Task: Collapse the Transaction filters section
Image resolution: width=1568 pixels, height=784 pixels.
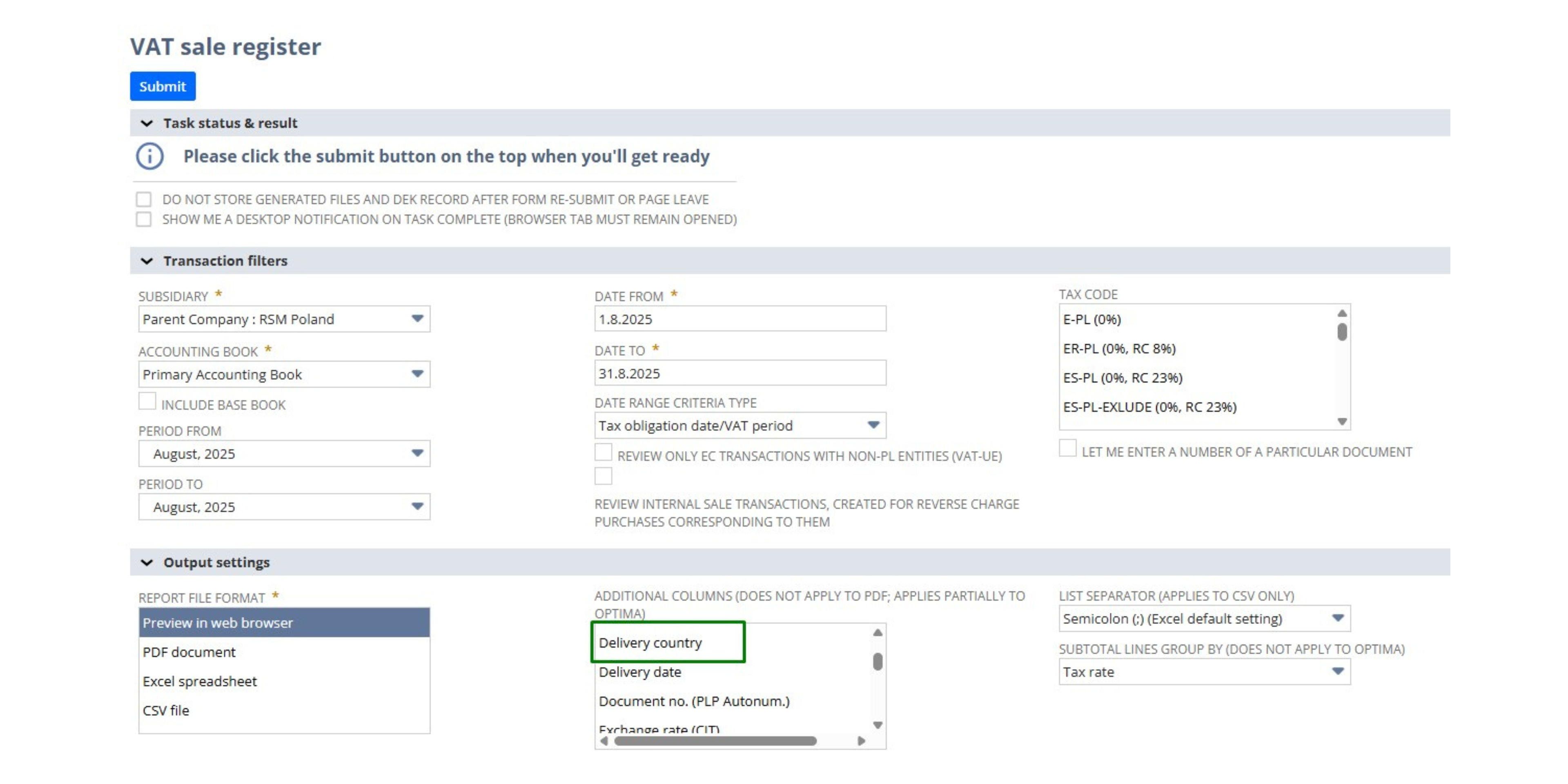Action: [x=147, y=261]
